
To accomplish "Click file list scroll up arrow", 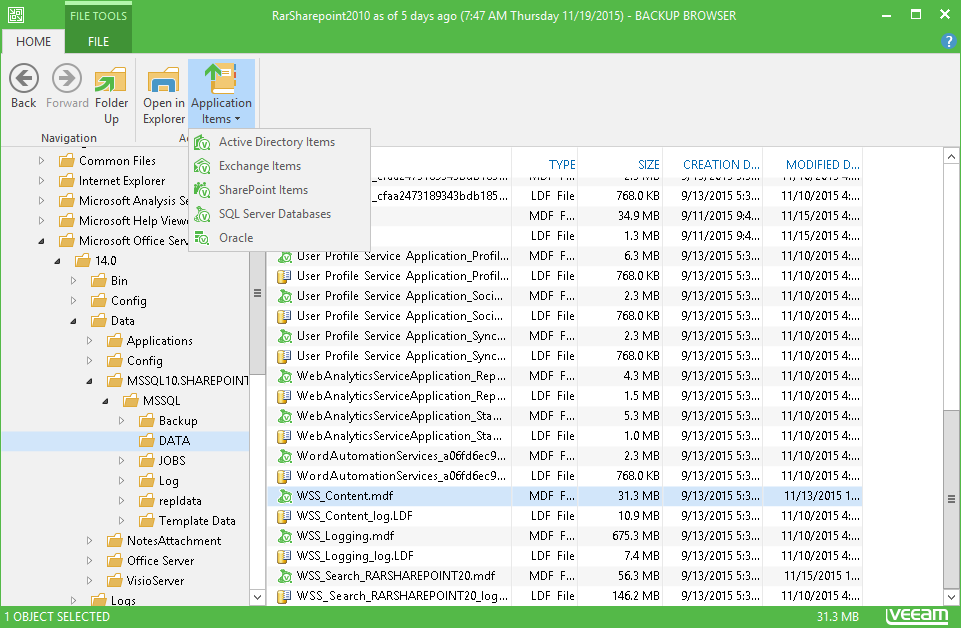I will (951, 157).
